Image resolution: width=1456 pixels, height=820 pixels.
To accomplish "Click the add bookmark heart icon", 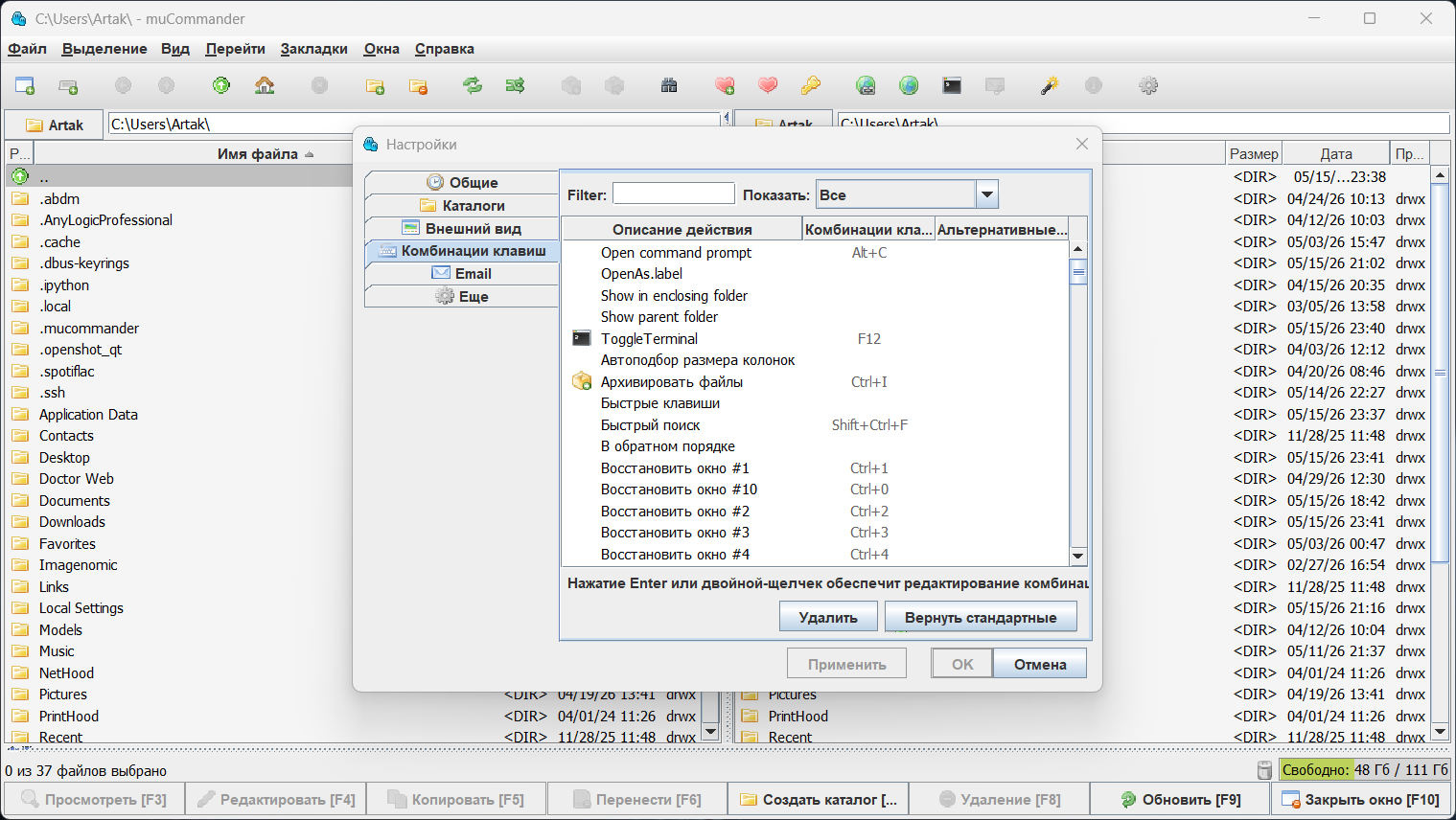I will pyautogui.click(x=725, y=86).
